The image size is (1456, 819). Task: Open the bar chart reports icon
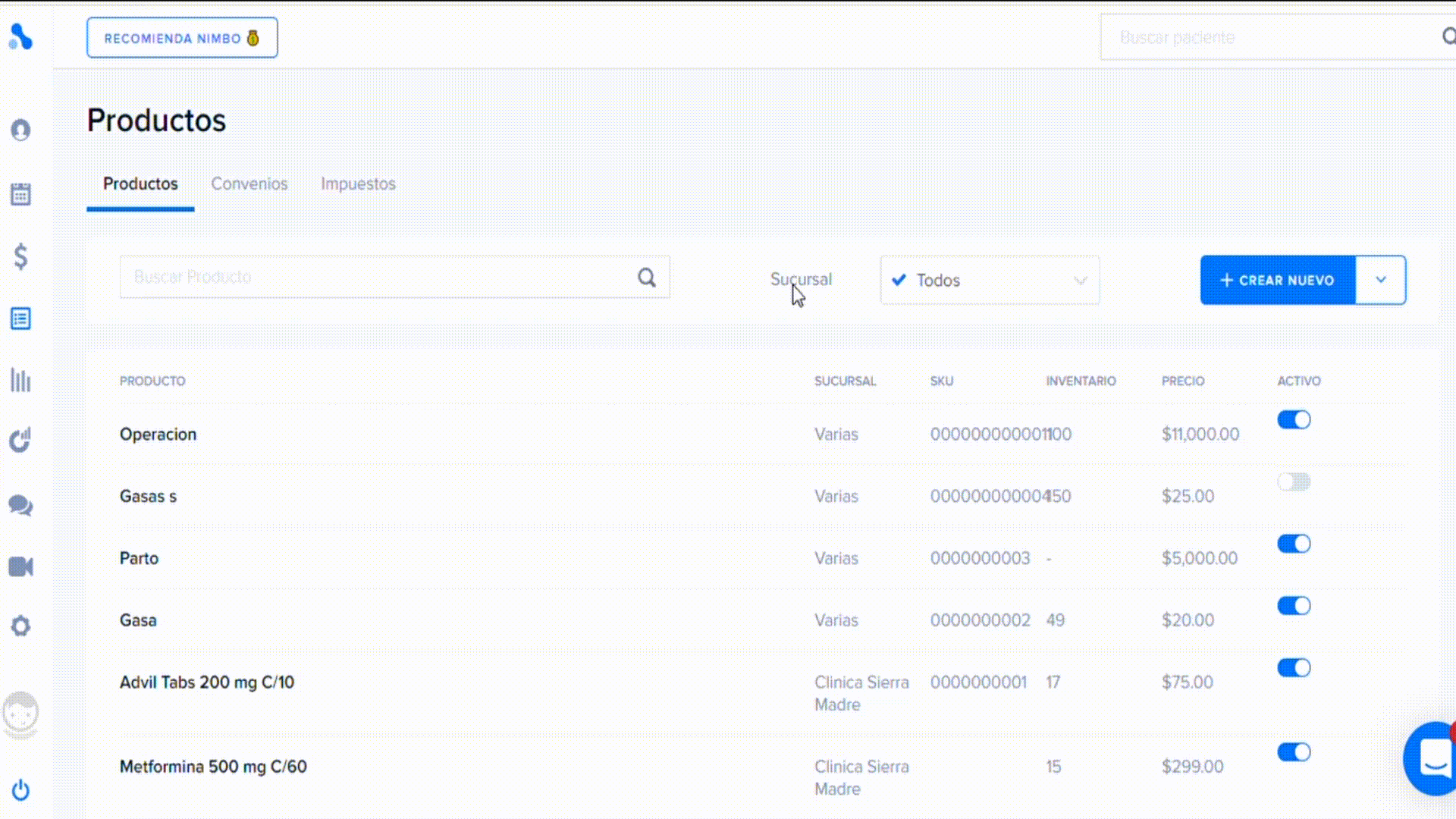(20, 380)
